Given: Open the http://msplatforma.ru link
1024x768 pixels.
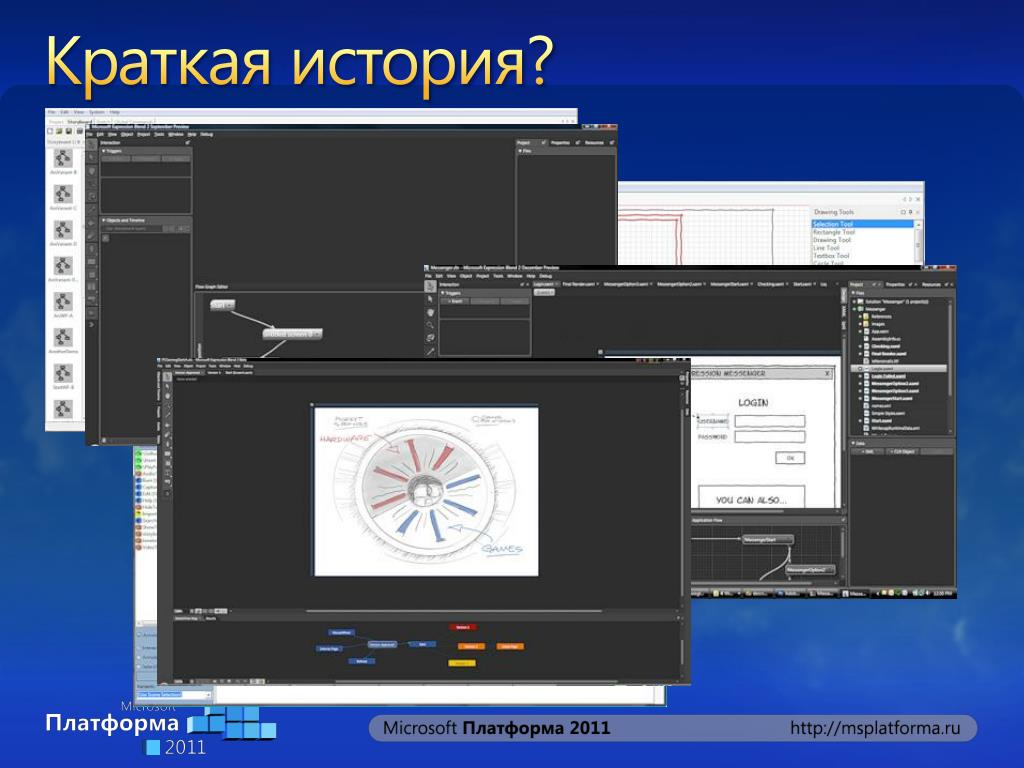Looking at the screenshot, I should (875, 728).
